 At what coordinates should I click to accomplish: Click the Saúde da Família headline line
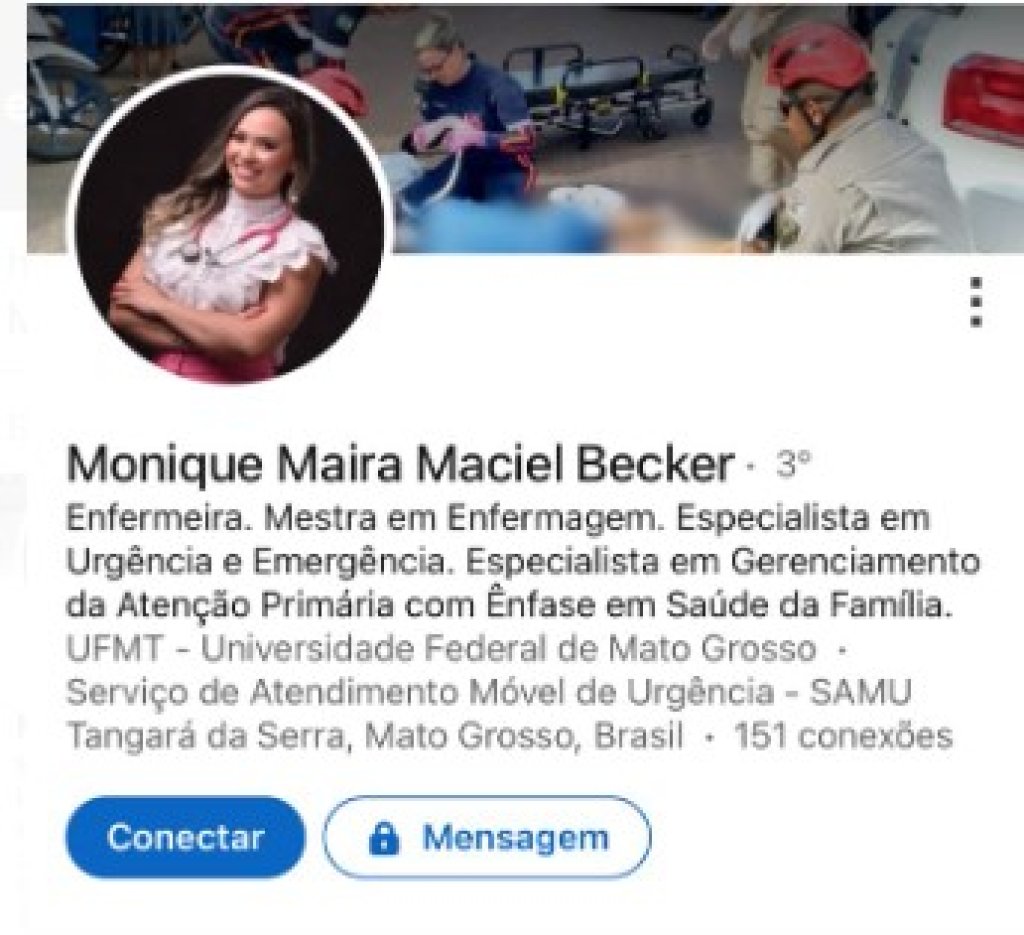tap(507, 605)
